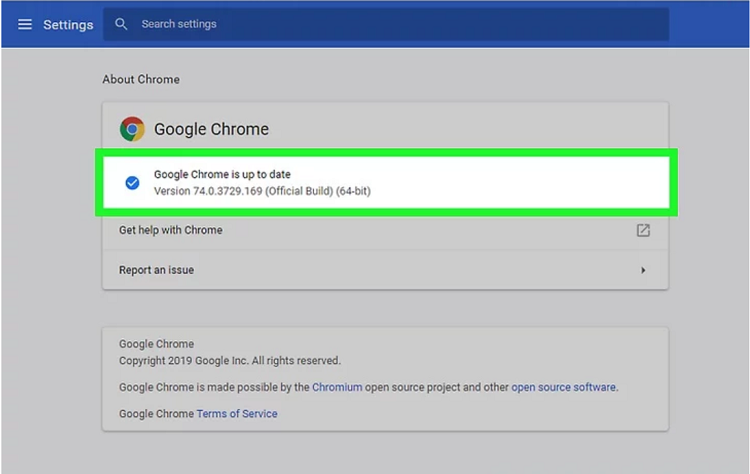
Task: Open the Report an issue row
Action: [385, 270]
